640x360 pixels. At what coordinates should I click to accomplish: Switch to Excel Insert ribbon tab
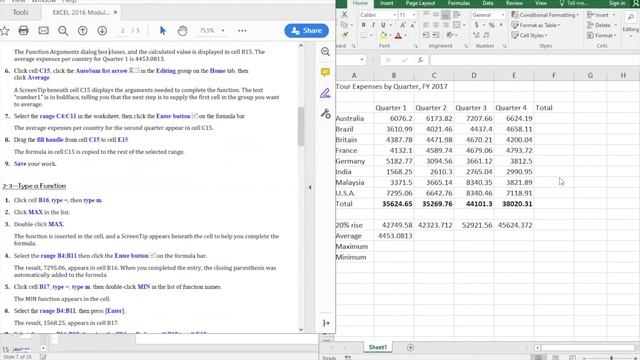tap(387, 3)
